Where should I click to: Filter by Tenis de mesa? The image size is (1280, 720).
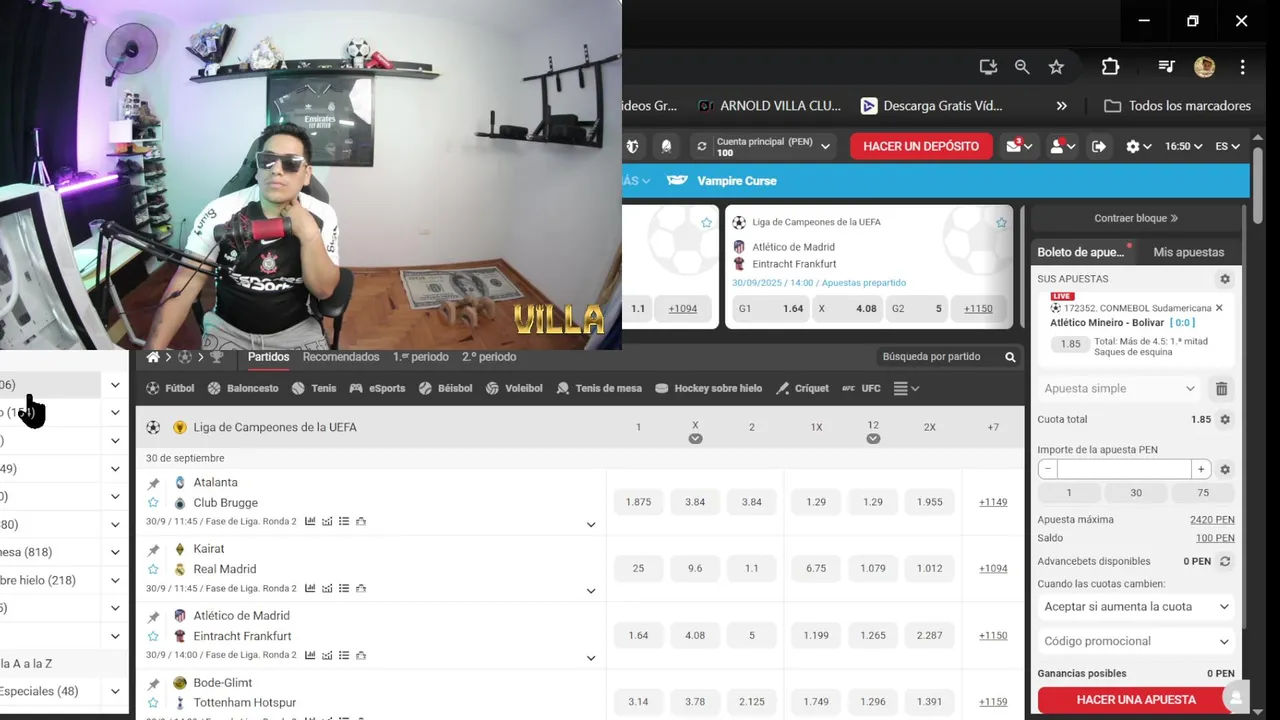598,388
